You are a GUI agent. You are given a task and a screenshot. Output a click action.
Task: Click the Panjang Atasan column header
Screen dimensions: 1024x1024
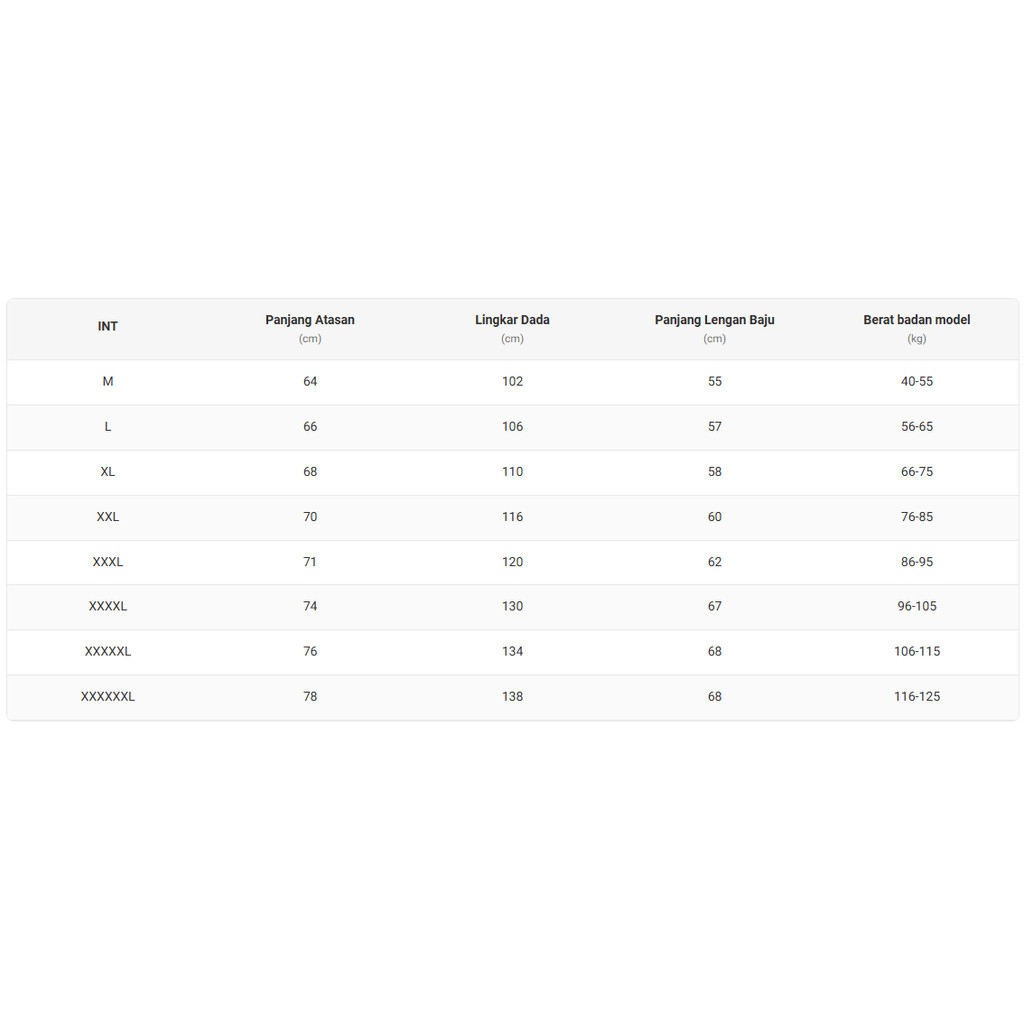tap(310, 320)
